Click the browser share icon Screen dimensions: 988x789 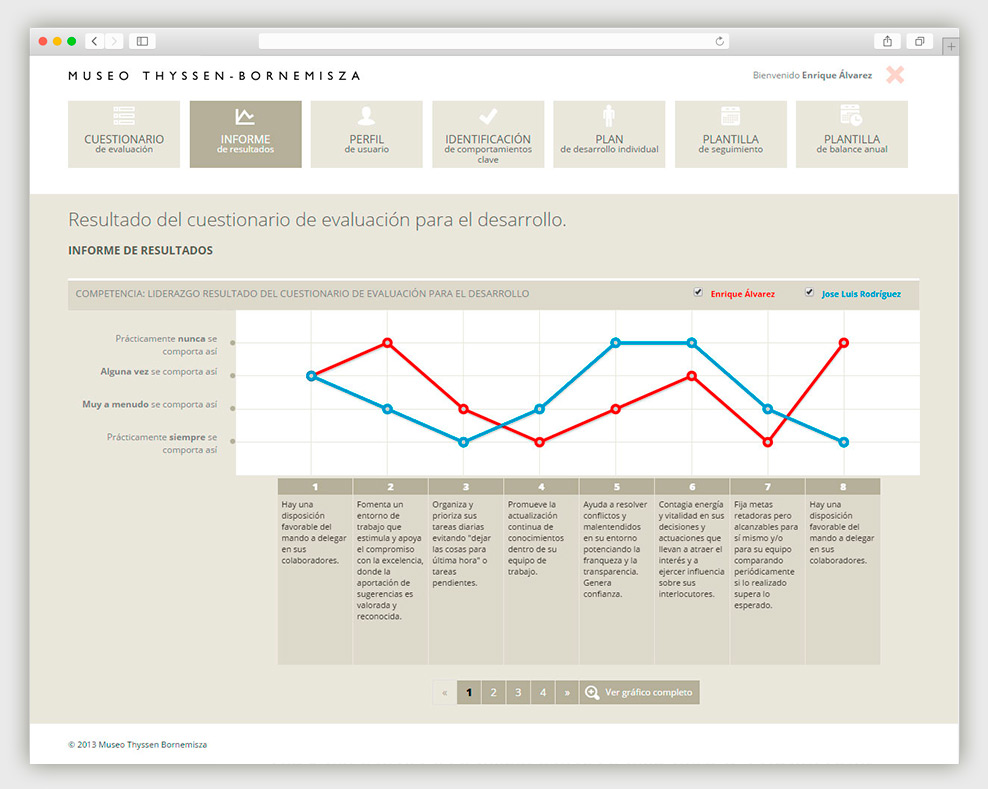pyautogui.click(x=887, y=41)
